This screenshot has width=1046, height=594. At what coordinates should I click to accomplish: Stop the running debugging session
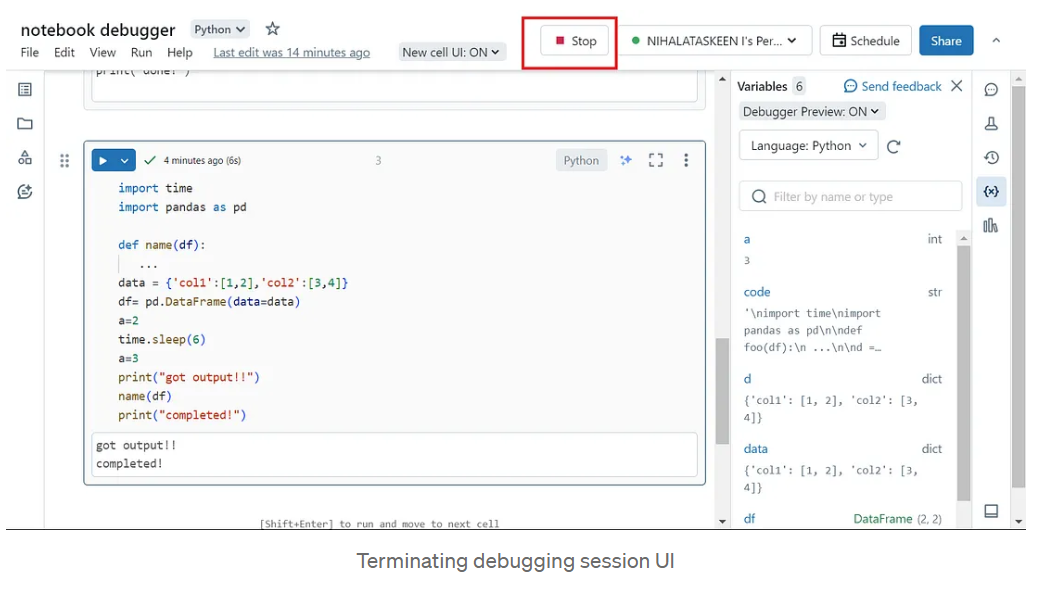(575, 41)
